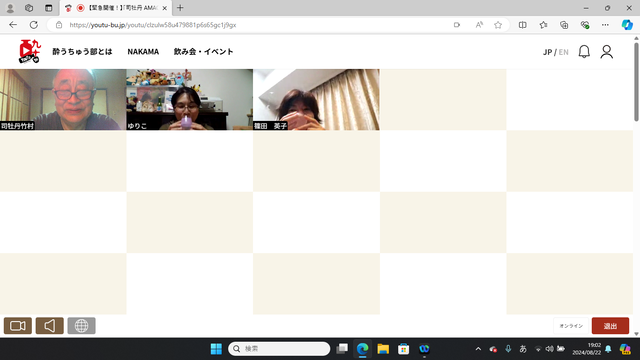Viewport: 640px width, 360px height.
Task: Open a new browser tab
Action: click(x=180, y=8)
